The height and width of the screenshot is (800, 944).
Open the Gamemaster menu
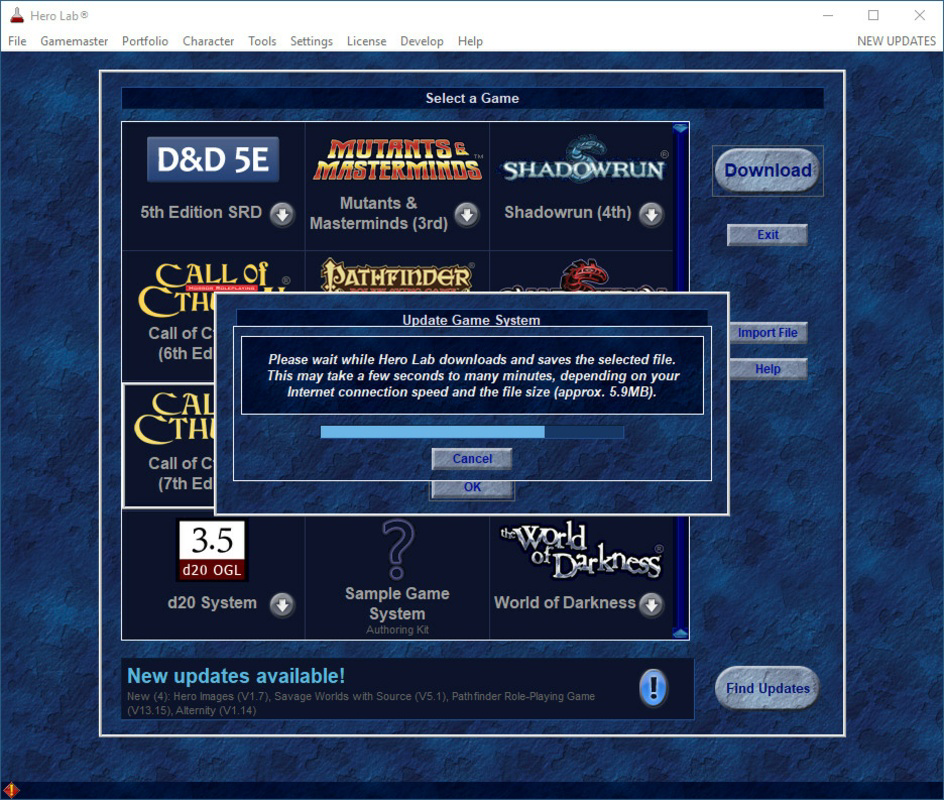[74, 41]
